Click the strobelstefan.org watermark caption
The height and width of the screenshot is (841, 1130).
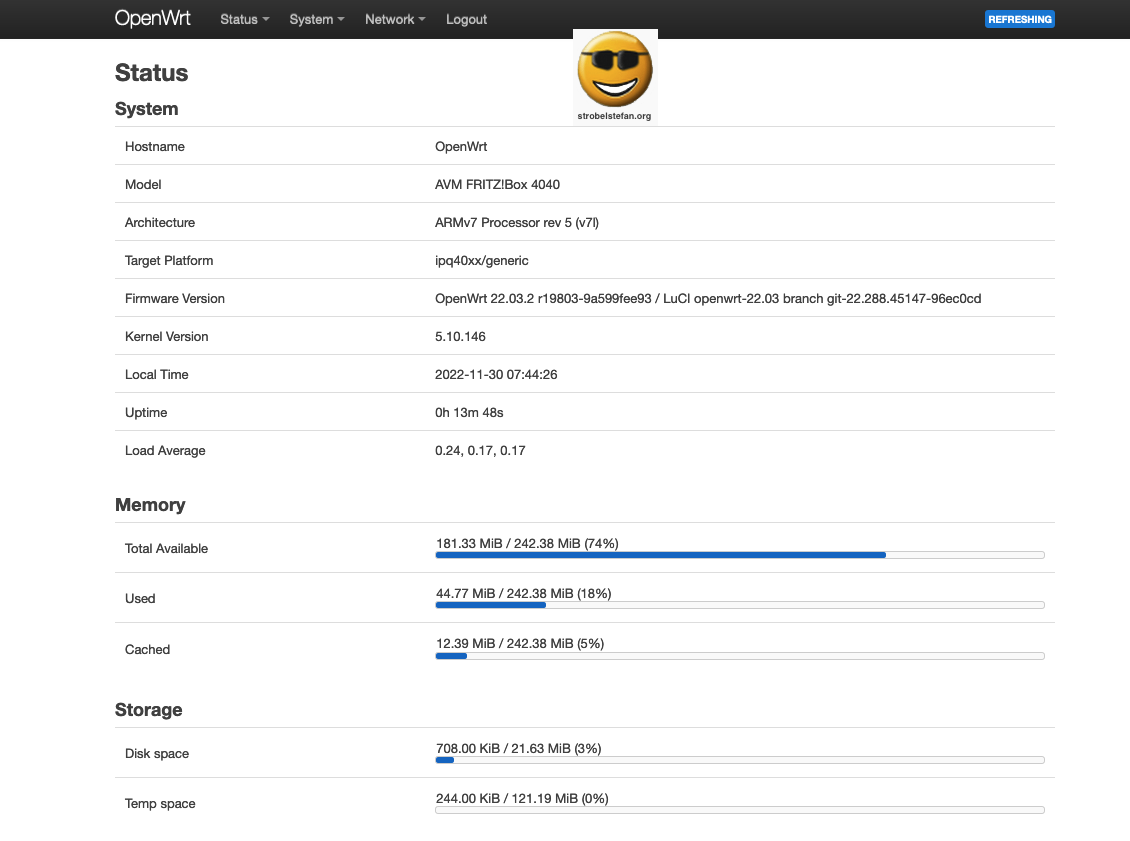point(615,116)
